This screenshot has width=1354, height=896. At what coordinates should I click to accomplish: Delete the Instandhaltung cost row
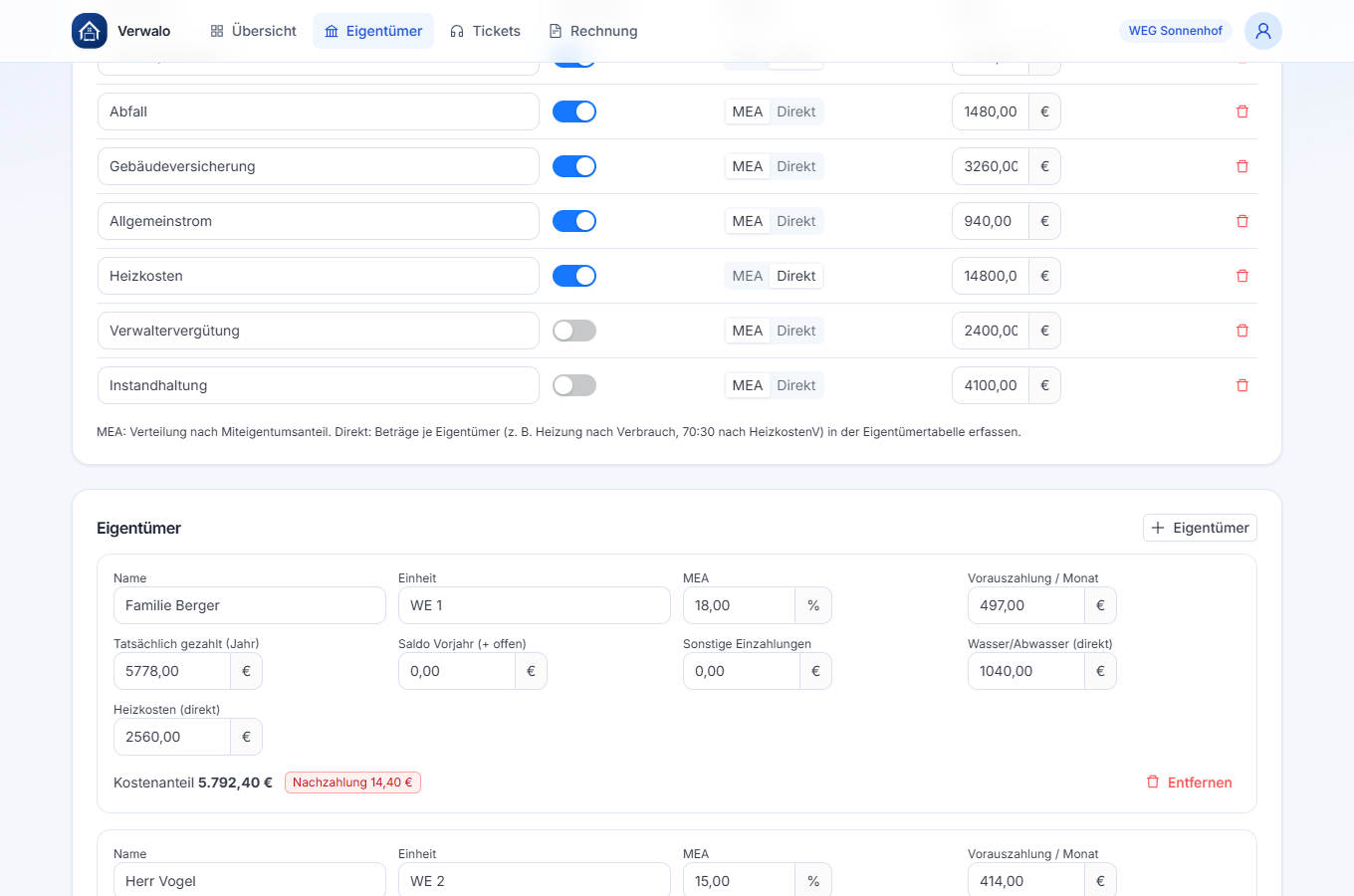(x=1242, y=385)
